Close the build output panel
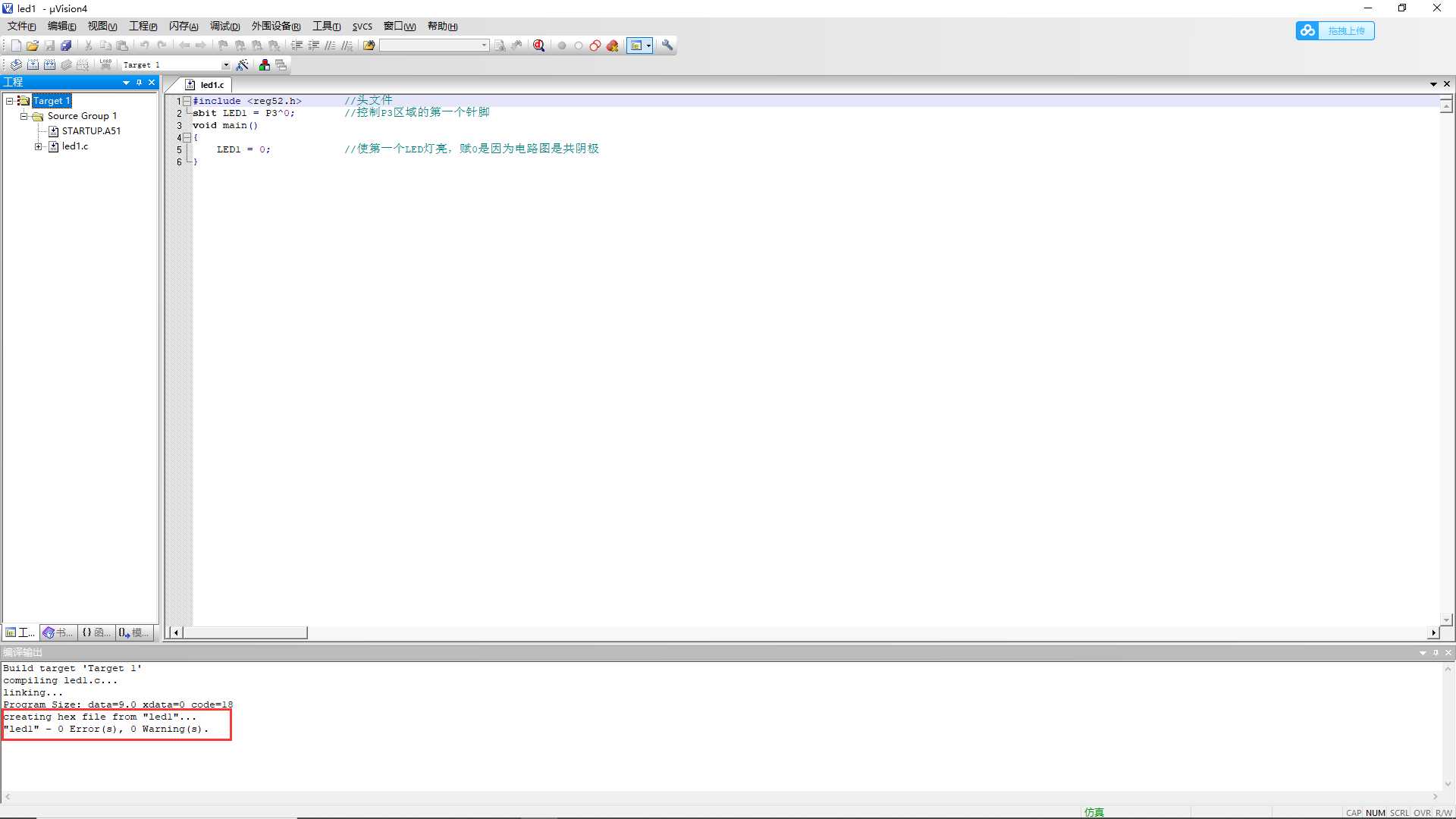 point(1448,653)
